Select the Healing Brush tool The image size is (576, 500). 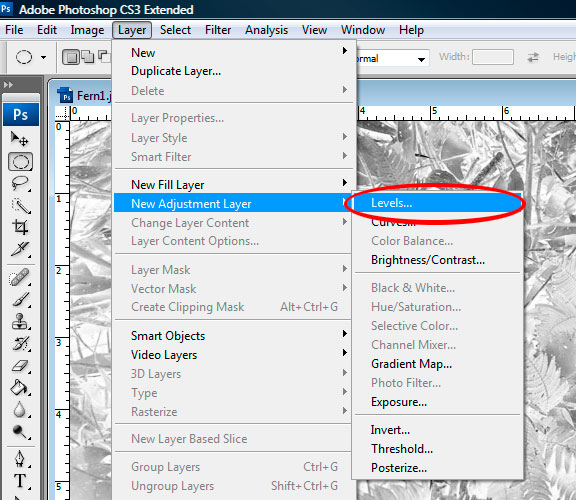coord(19,277)
